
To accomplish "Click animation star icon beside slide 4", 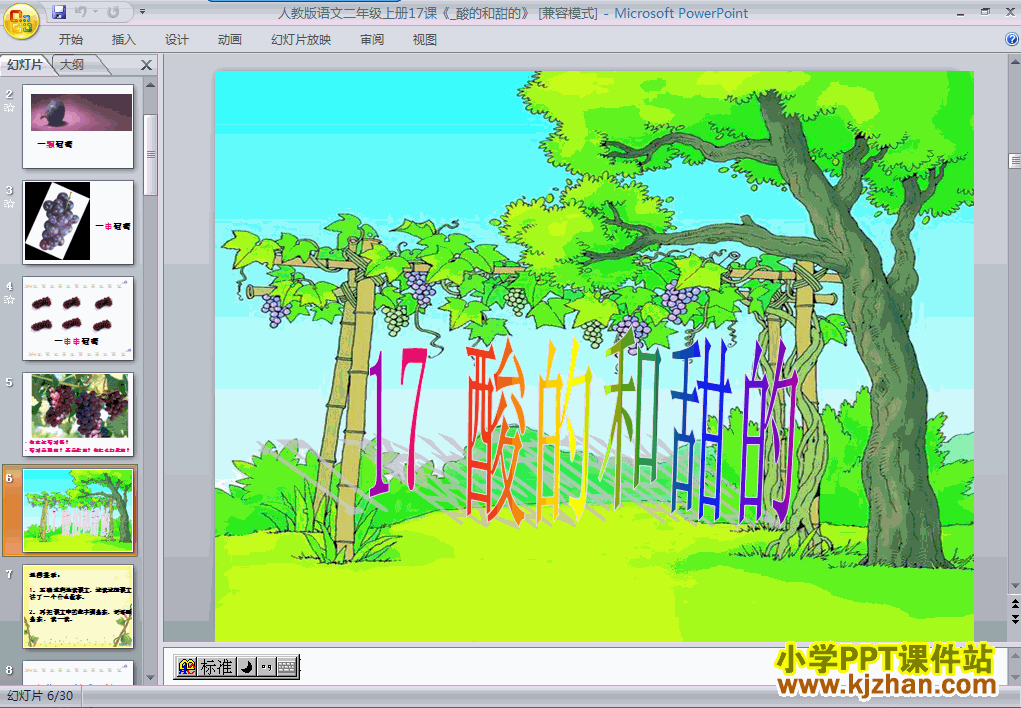I will click(x=9, y=300).
